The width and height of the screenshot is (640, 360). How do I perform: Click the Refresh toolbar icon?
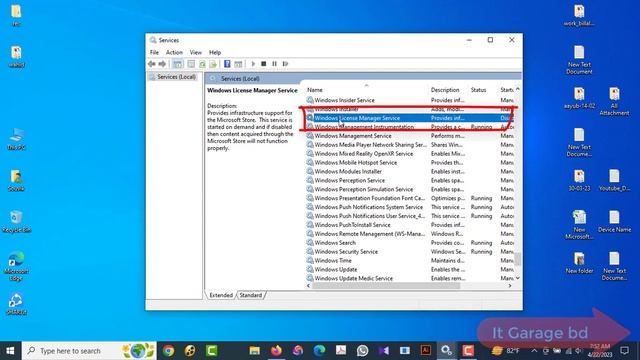click(x=202, y=64)
